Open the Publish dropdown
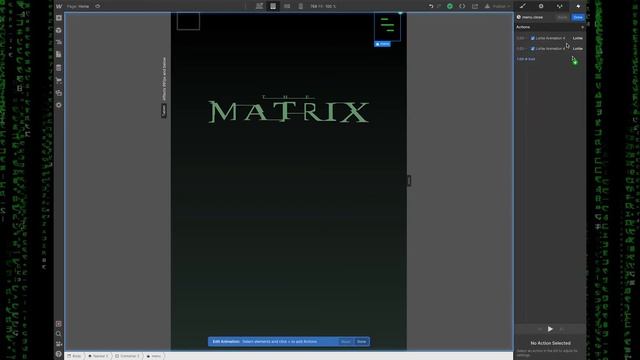640x360 pixels. (x=498, y=6)
